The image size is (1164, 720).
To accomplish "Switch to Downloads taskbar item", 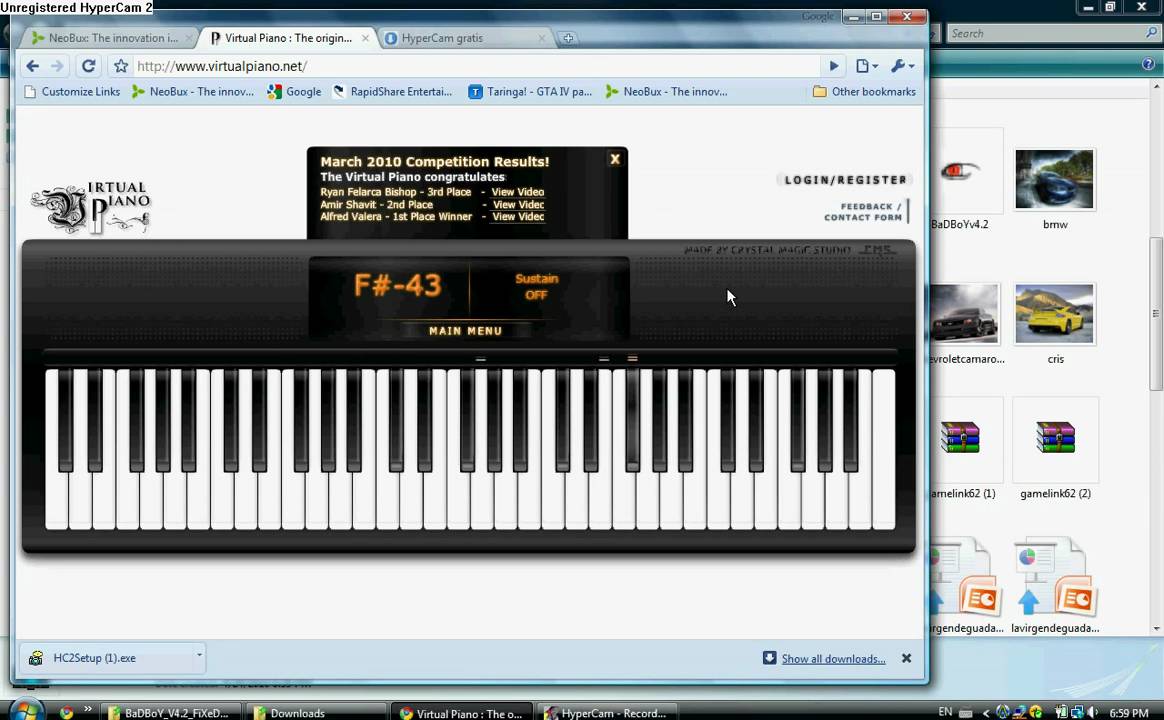I will click(315, 713).
